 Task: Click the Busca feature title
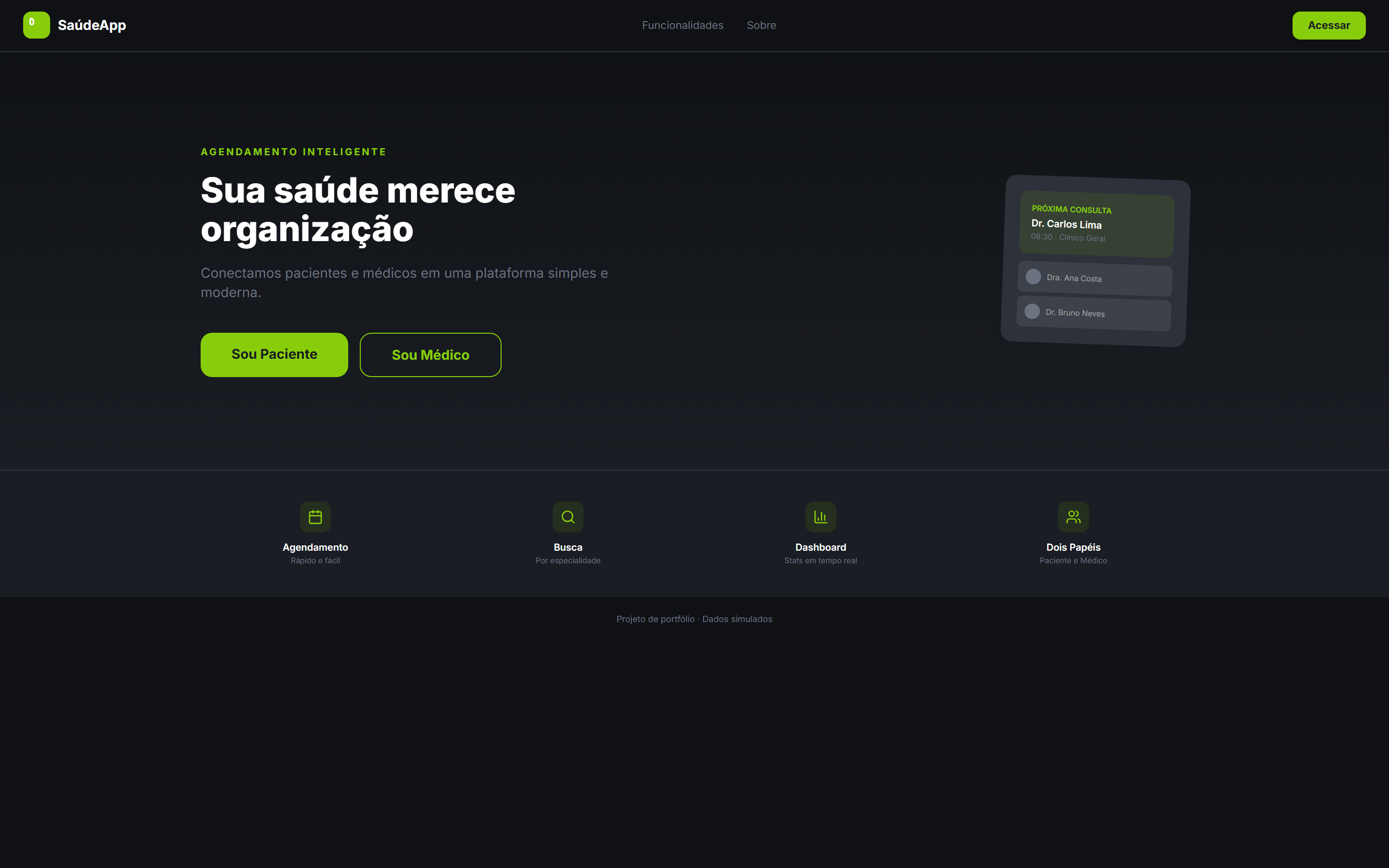568,547
